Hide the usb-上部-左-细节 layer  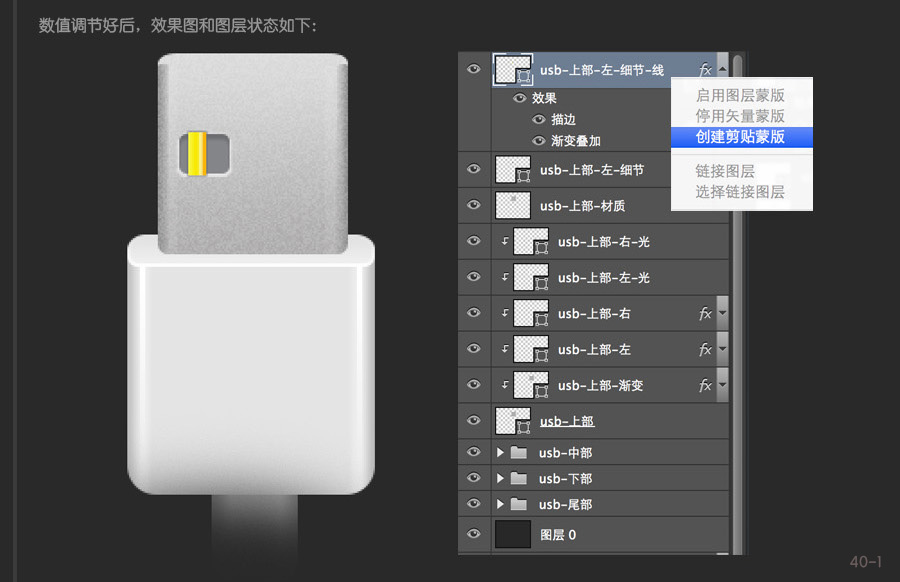point(474,169)
